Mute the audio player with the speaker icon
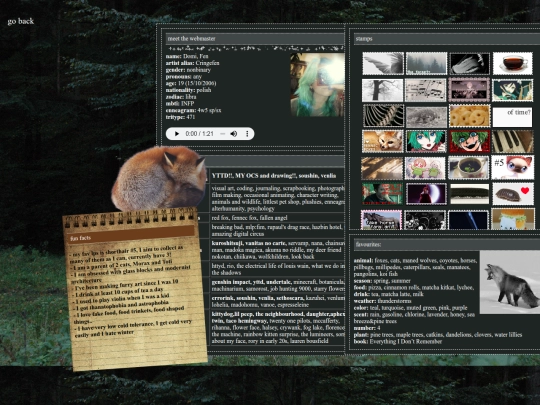 coord(233,134)
